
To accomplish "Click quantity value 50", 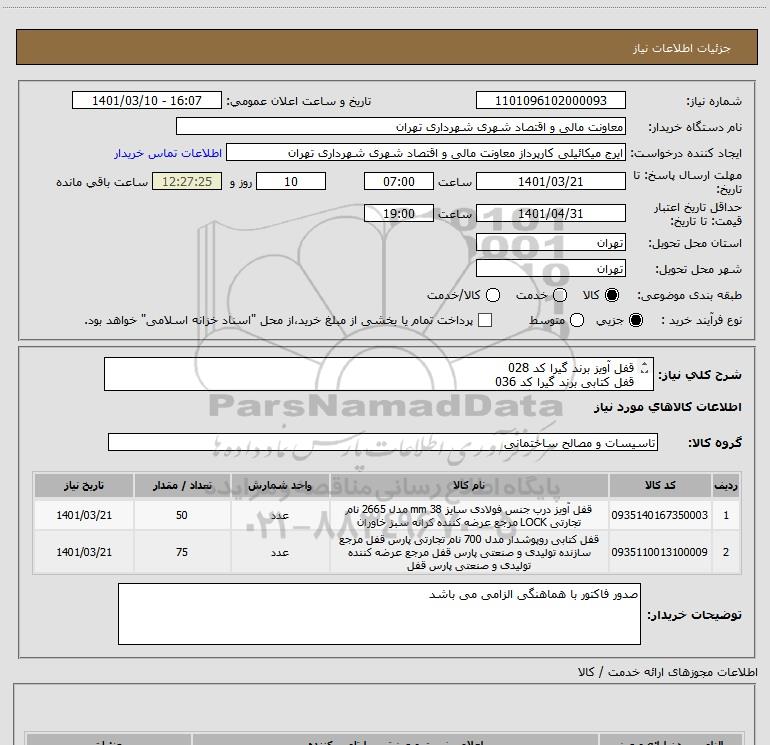I will click(x=182, y=515).
